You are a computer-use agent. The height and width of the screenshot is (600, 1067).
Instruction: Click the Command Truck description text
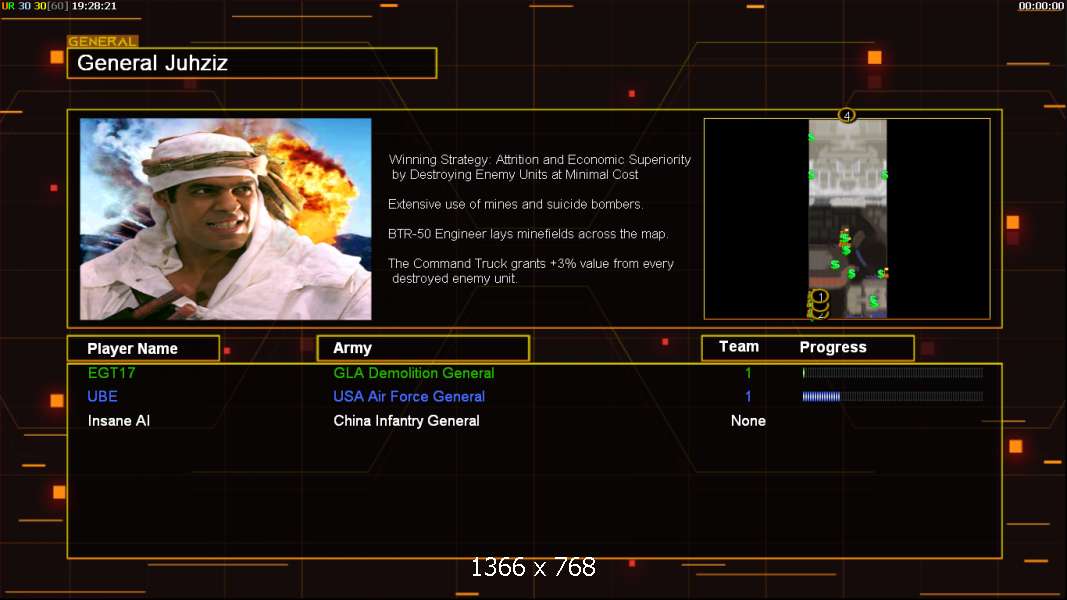531,271
